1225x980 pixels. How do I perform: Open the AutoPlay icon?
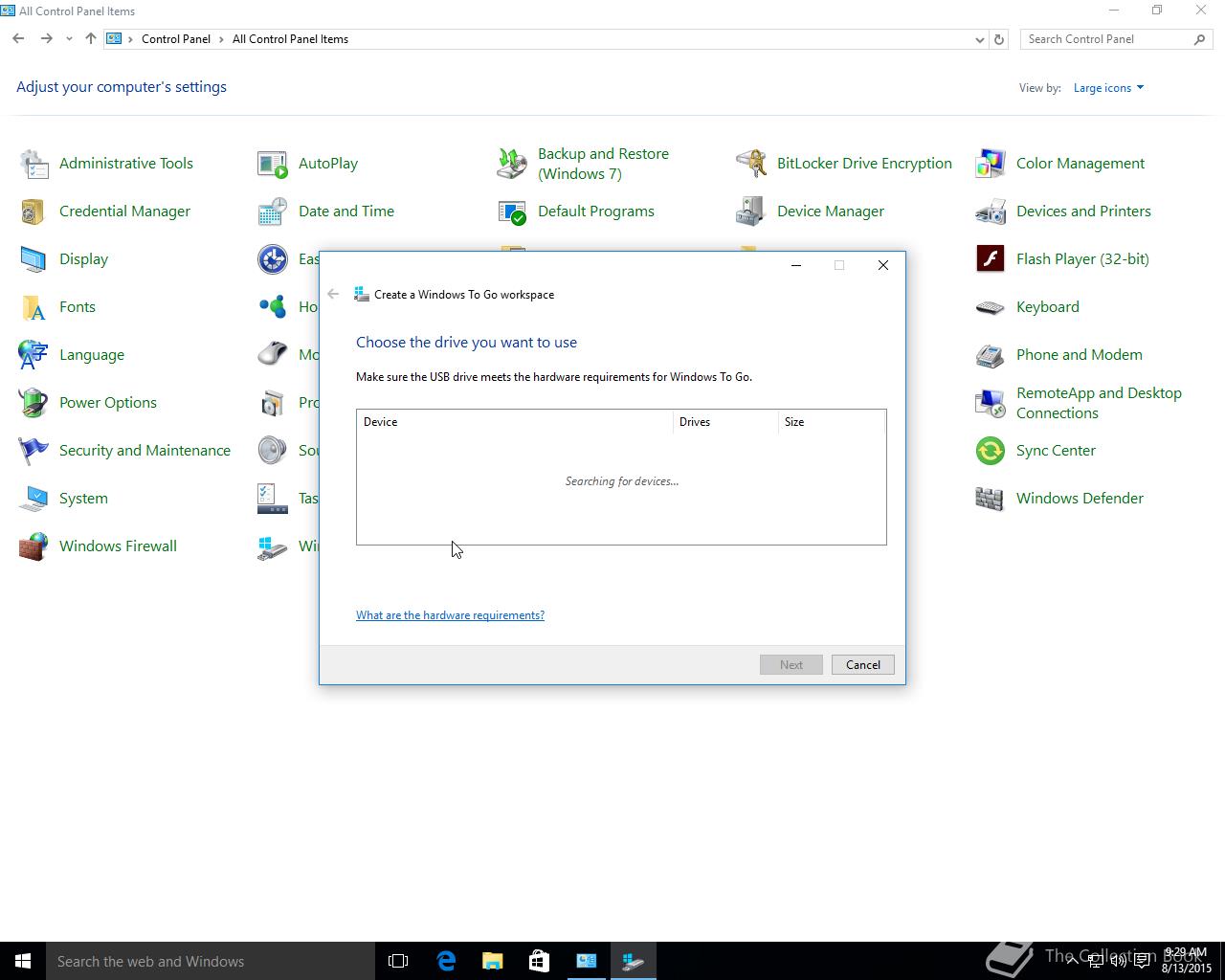click(x=273, y=164)
